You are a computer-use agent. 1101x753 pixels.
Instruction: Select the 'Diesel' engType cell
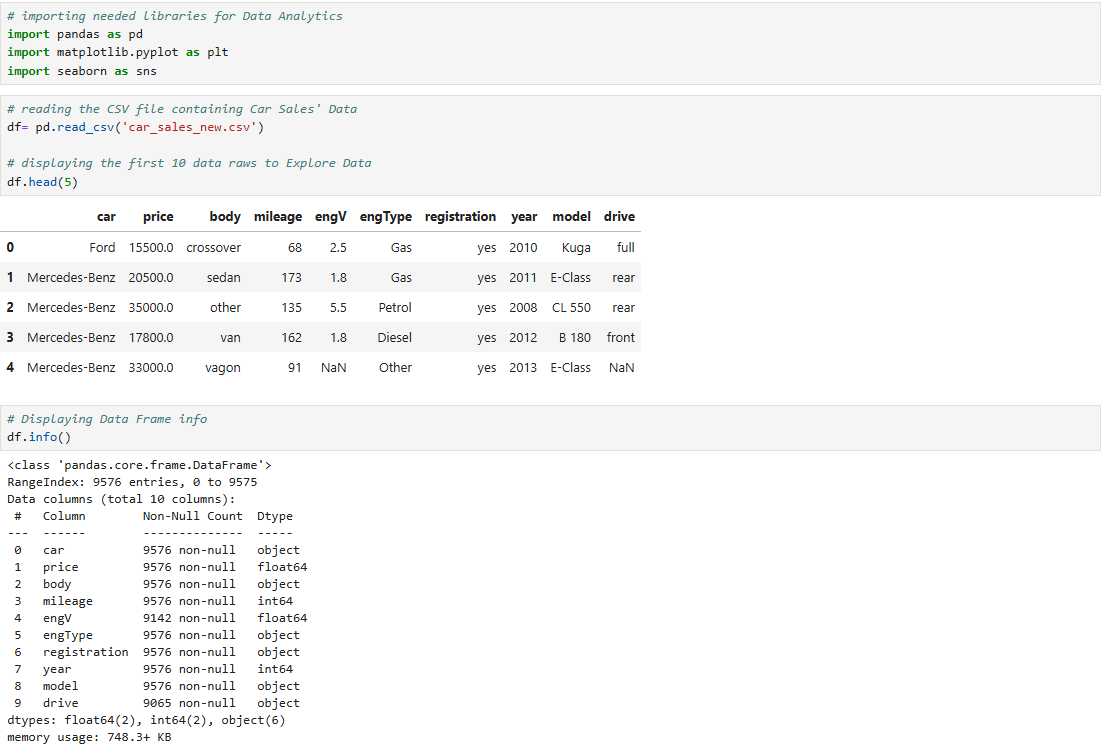point(394,337)
